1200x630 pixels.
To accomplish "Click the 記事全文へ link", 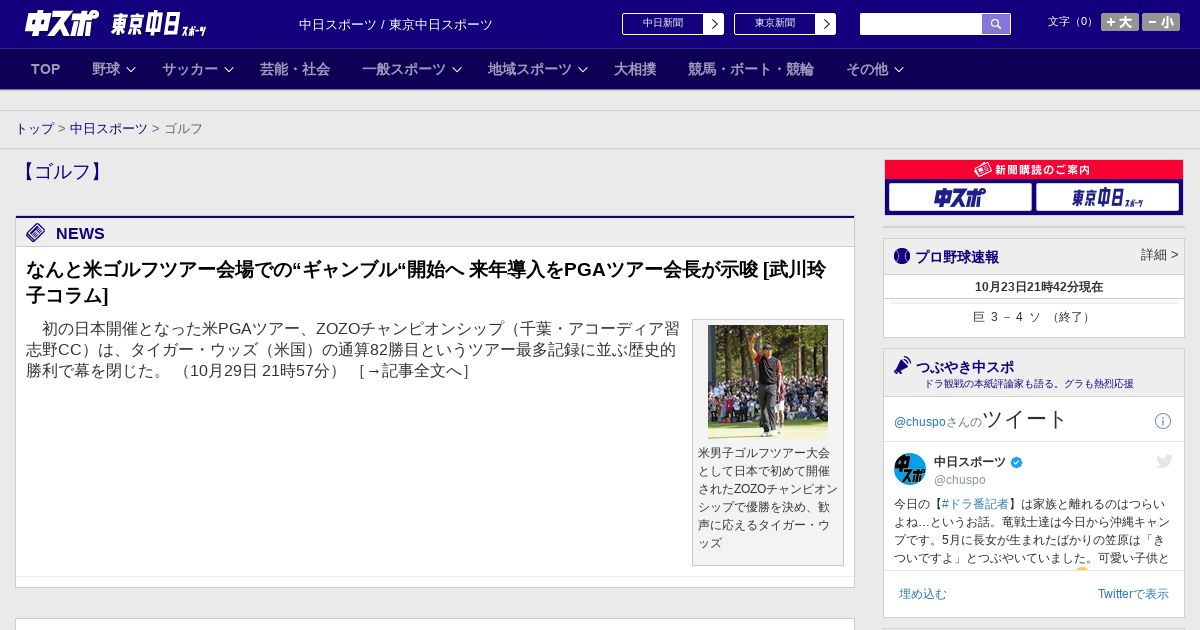I will click(414, 371).
